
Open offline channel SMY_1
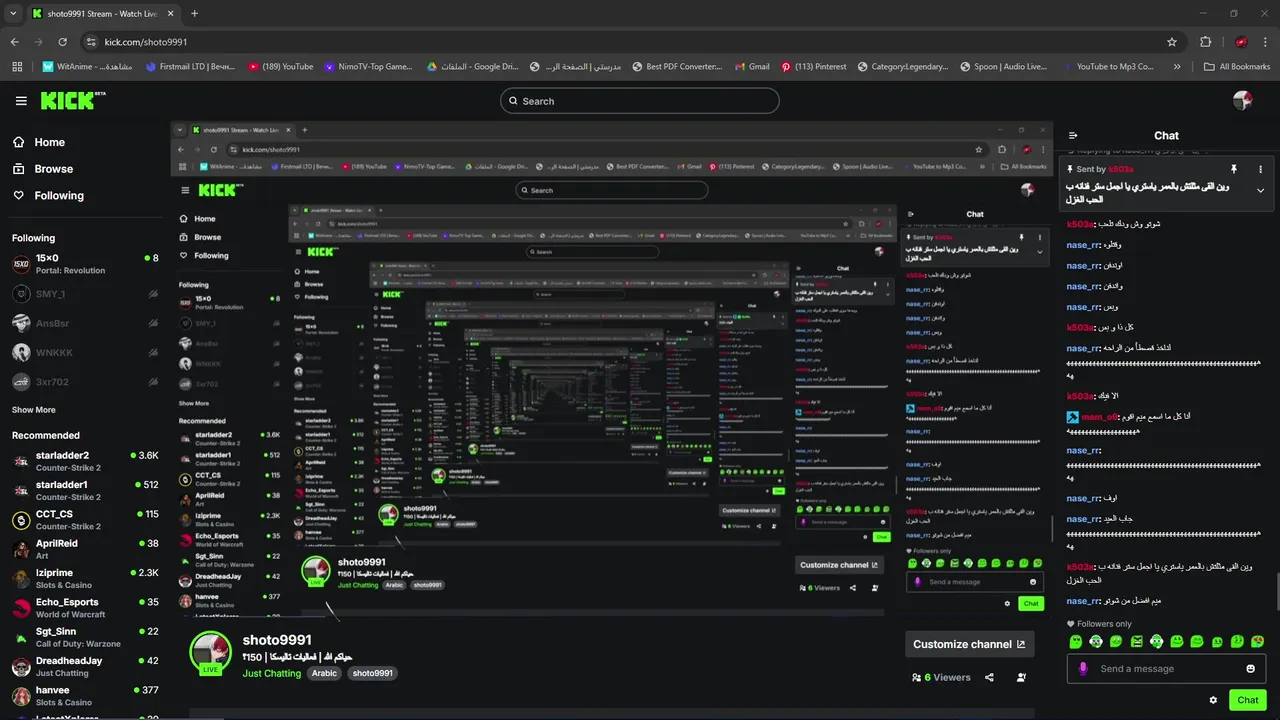(85, 294)
